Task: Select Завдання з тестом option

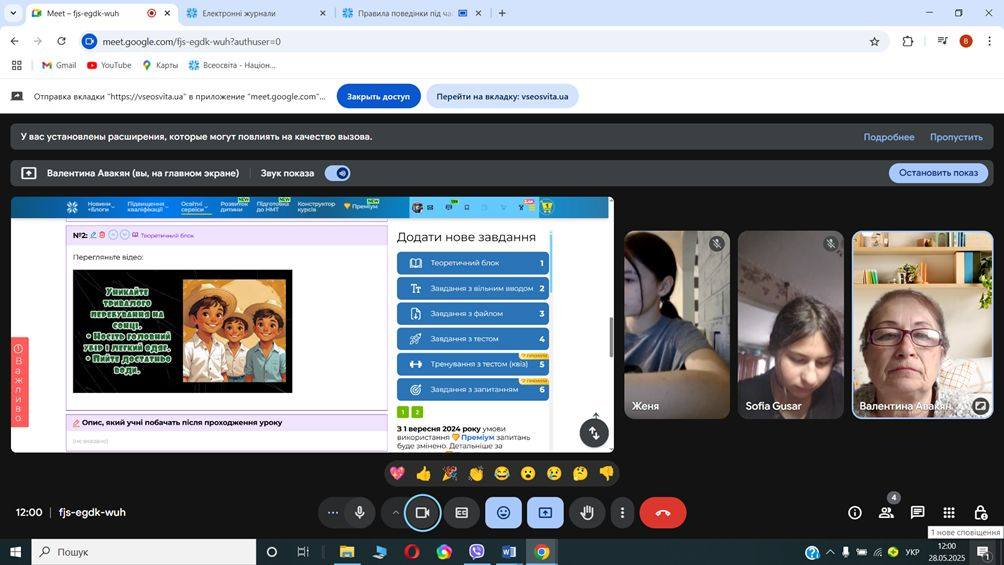Action: (x=473, y=339)
